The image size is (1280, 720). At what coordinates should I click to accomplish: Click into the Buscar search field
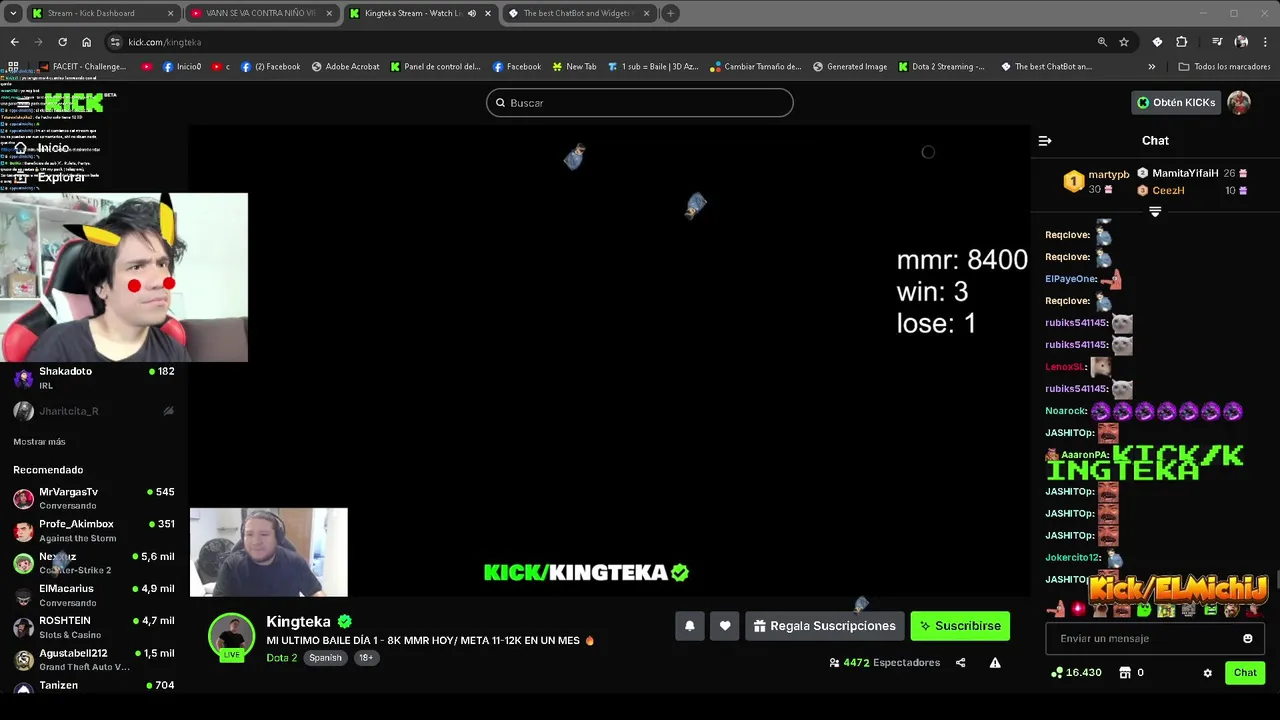click(x=640, y=103)
